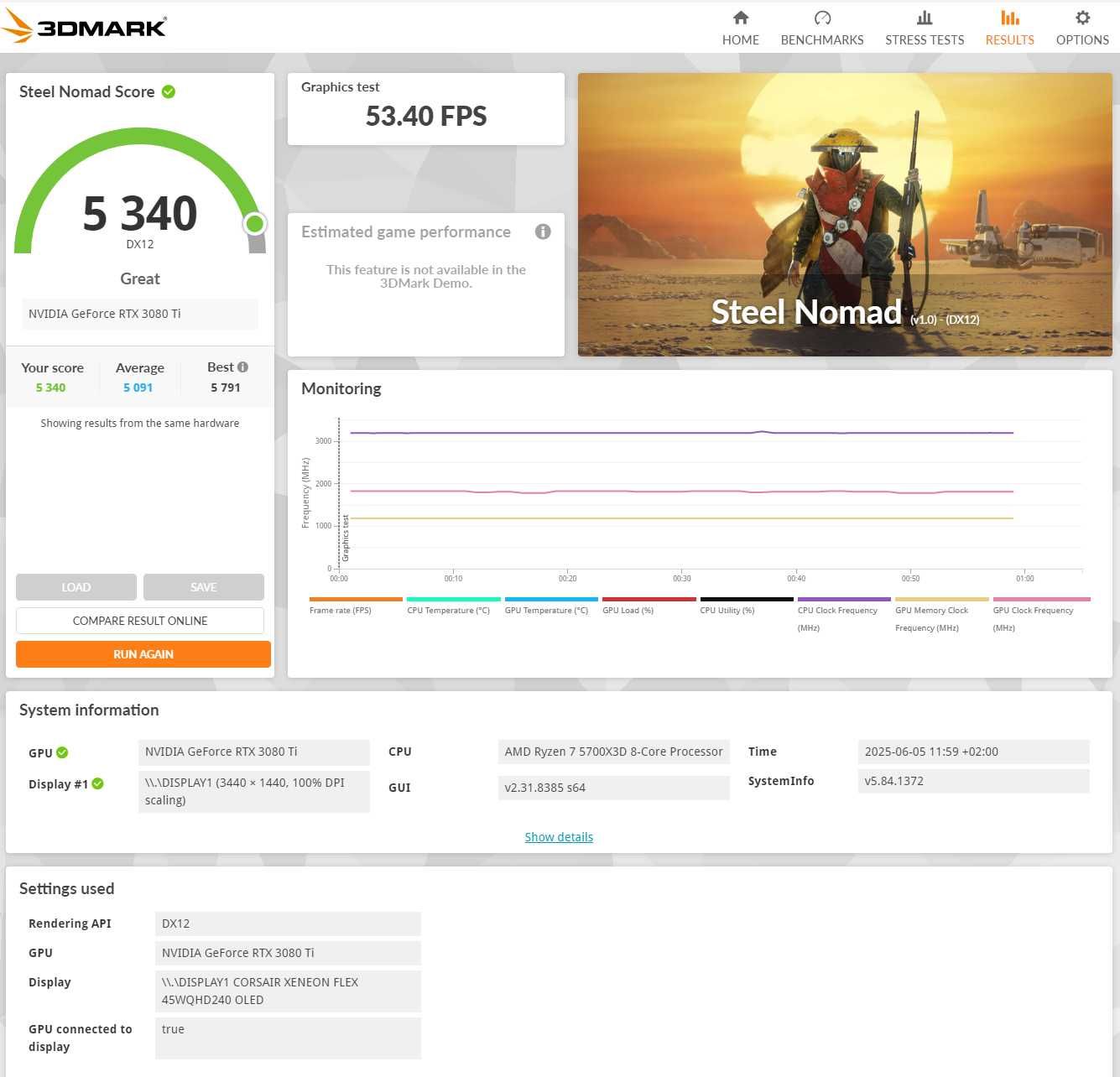1120x1077 pixels.
Task: Click info icon beside Estimated game performance
Action: pyautogui.click(x=543, y=232)
